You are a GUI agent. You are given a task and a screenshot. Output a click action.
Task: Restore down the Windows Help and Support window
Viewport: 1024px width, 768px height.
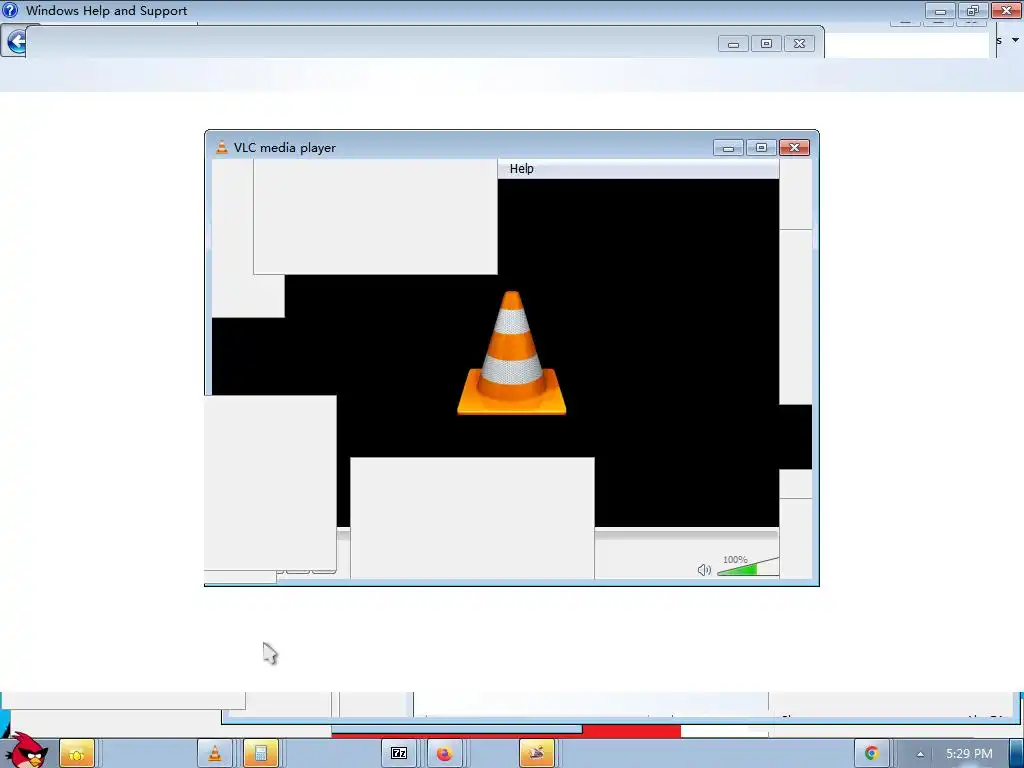point(972,10)
